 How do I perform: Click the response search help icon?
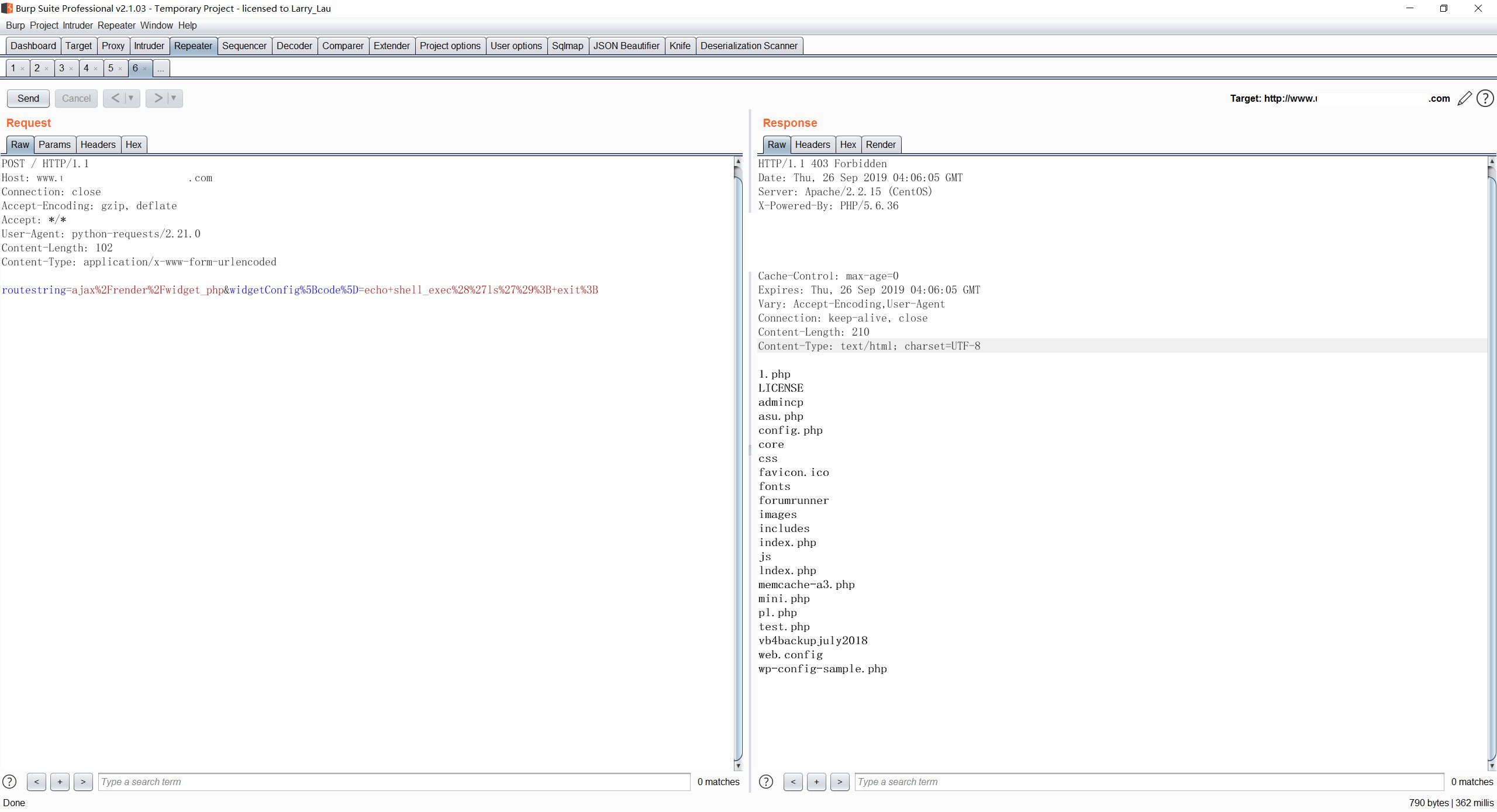pos(766,782)
